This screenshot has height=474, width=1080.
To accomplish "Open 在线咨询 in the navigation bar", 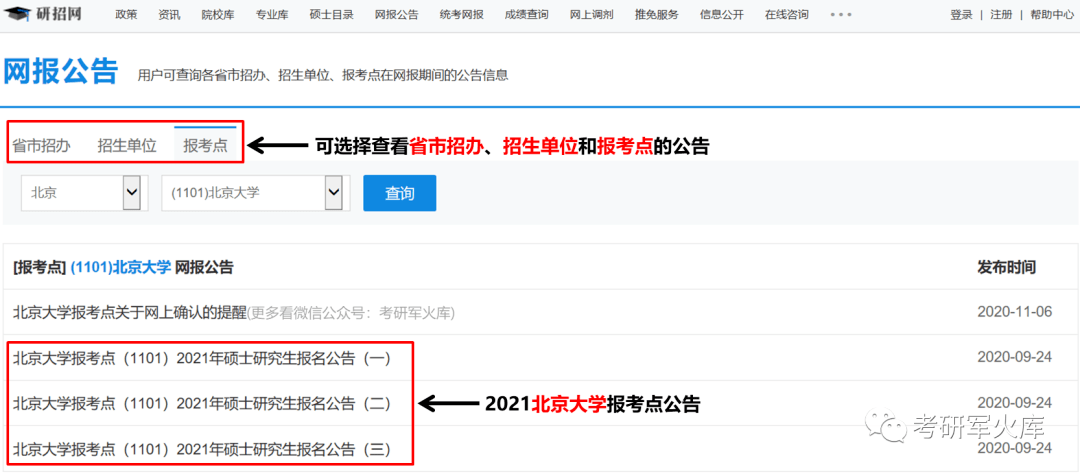I will pos(787,14).
